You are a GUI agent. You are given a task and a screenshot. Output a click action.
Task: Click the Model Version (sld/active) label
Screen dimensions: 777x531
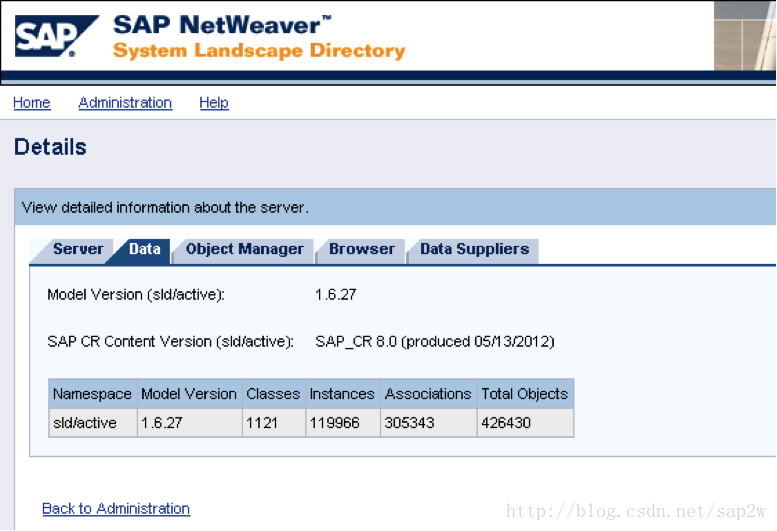tap(136, 295)
